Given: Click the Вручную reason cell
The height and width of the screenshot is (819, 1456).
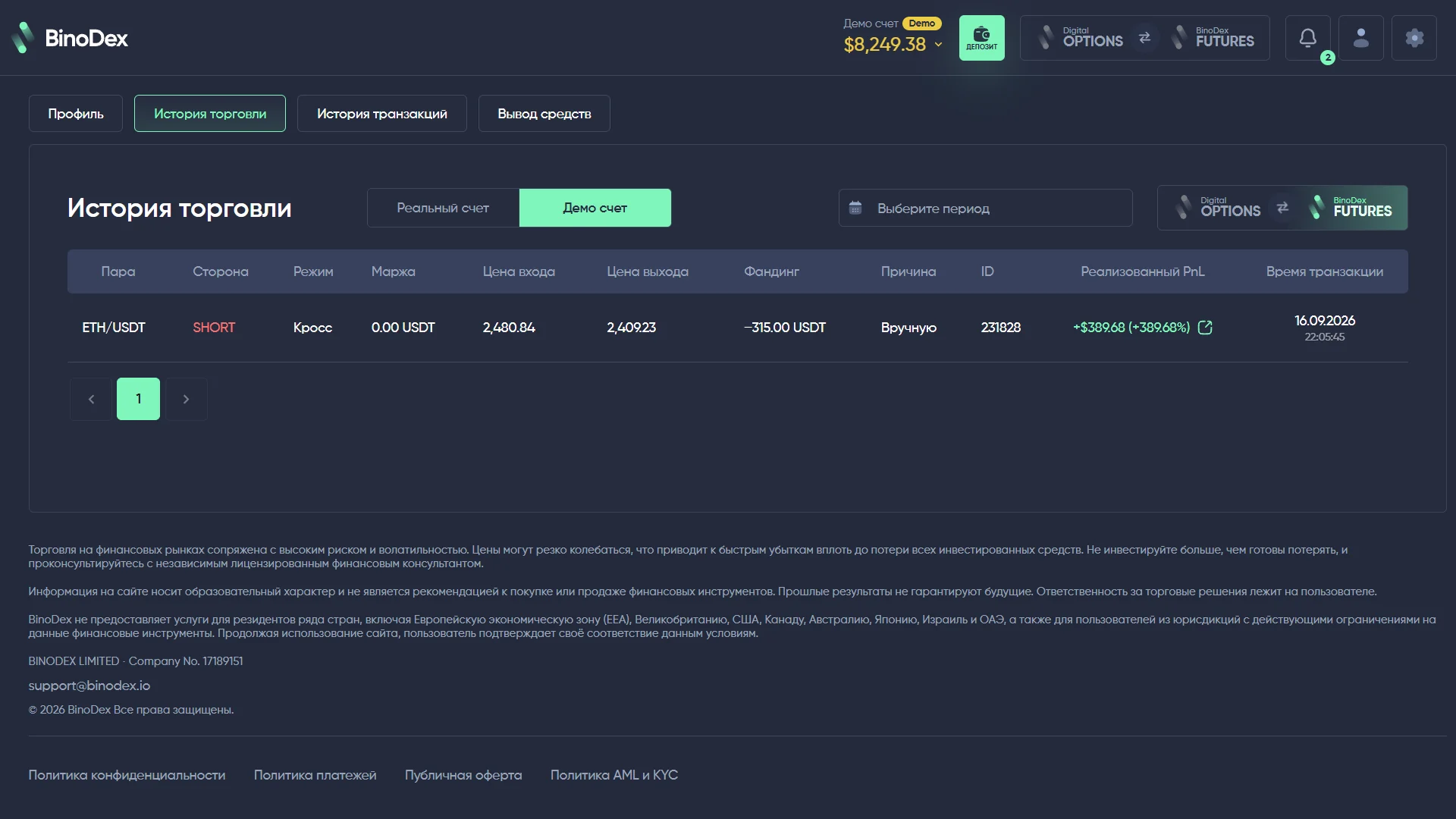Looking at the screenshot, I should click(x=908, y=328).
